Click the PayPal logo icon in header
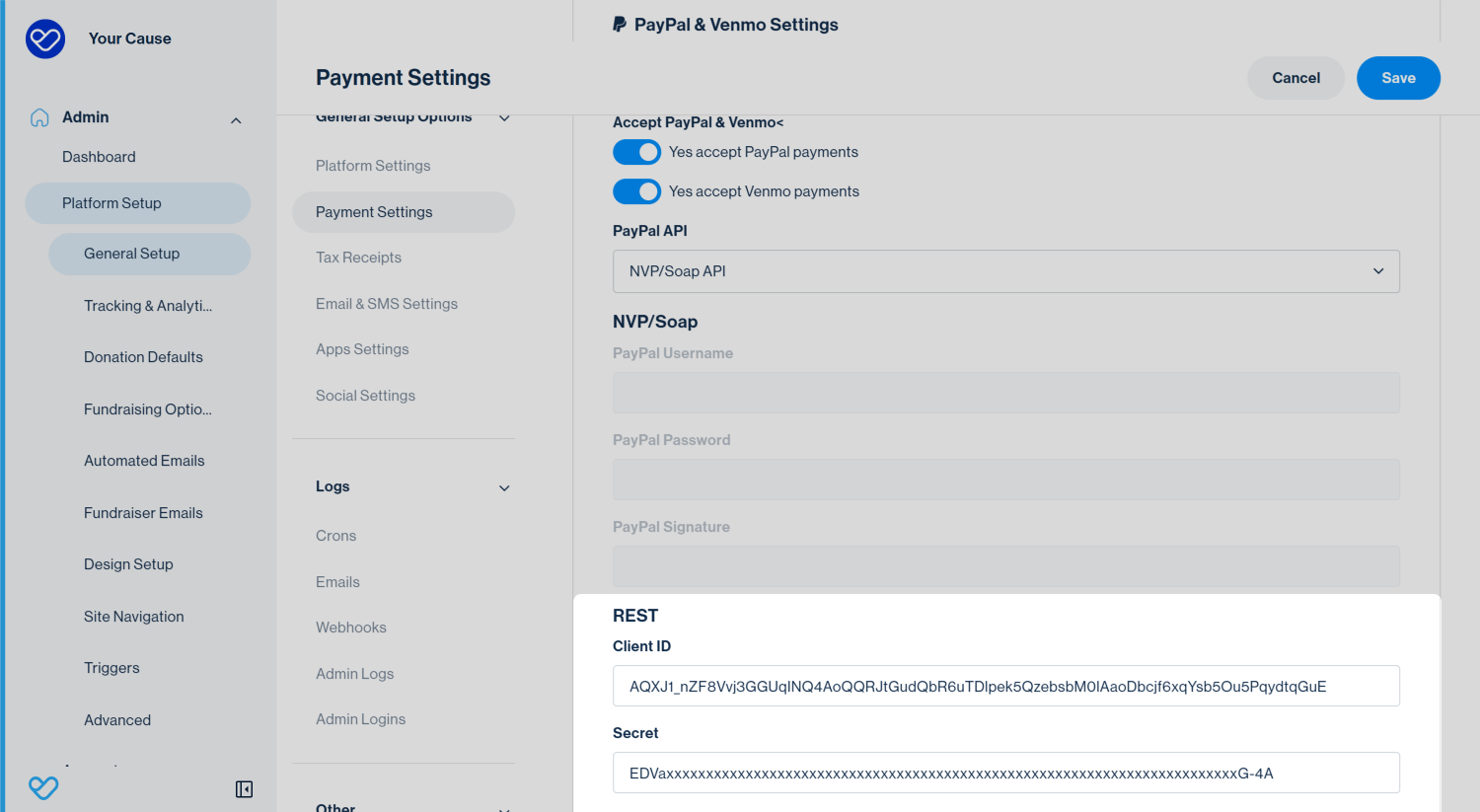 [620, 25]
